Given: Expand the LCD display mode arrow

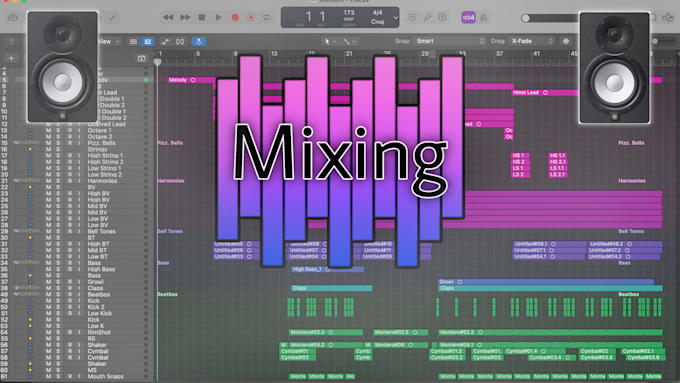Looking at the screenshot, I should 396,18.
